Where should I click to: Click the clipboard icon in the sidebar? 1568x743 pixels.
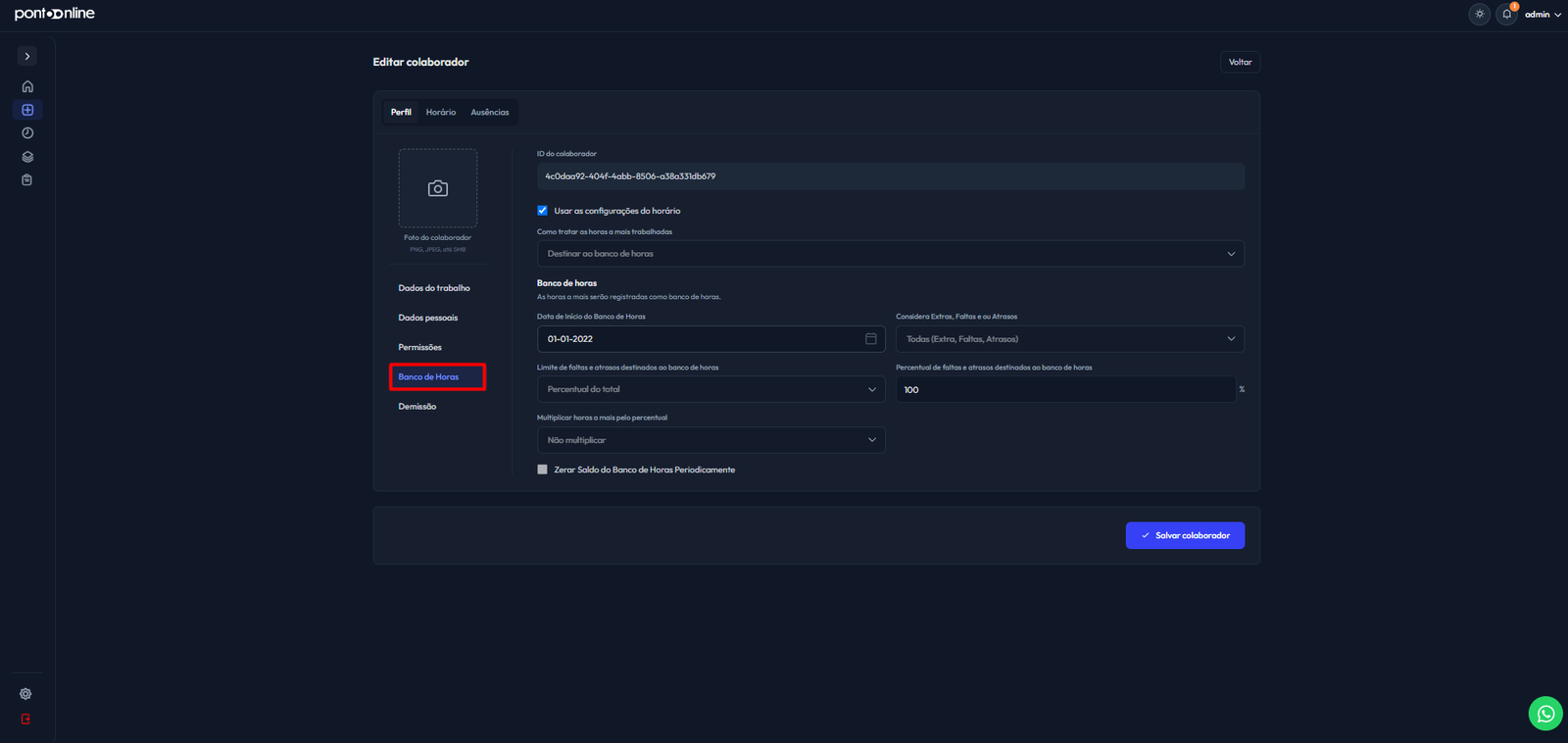(x=27, y=180)
